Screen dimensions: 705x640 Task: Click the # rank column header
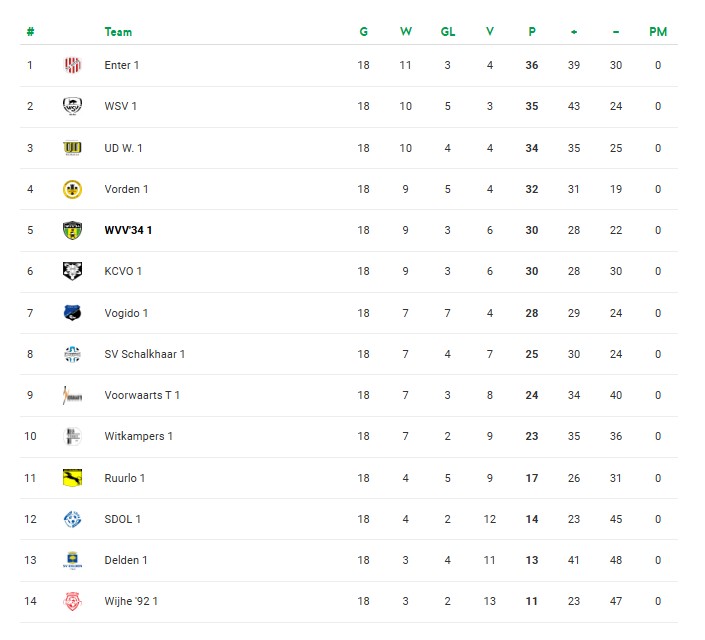coord(30,32)
